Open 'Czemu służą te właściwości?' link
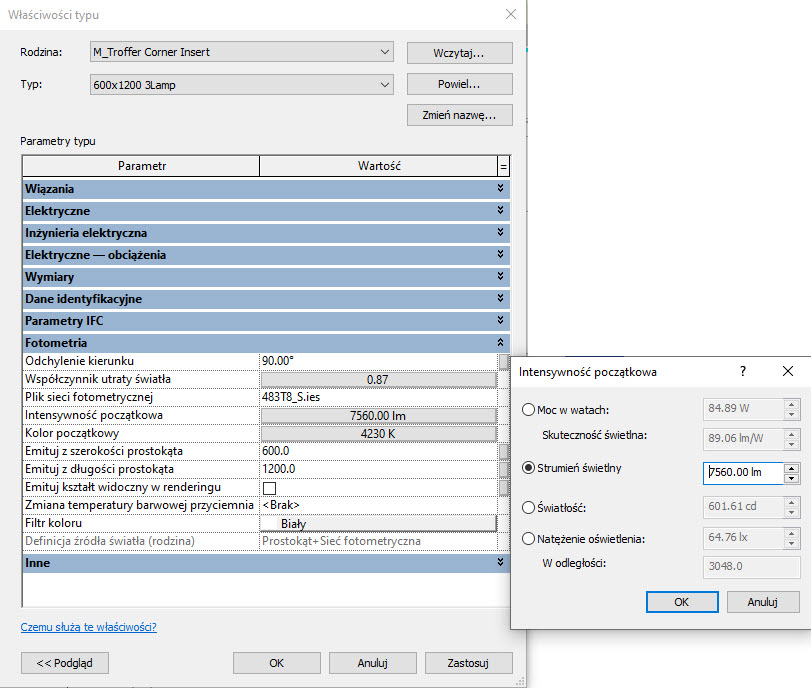The width and height of the screenshot is (812, 688). click(x=89, y=628)
